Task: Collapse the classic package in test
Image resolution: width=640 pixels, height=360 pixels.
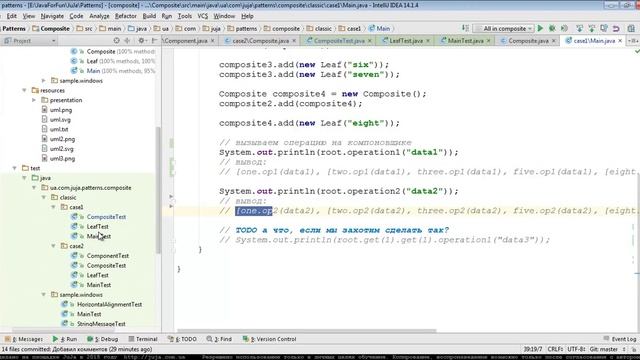Action: click(x=44, y=198)
